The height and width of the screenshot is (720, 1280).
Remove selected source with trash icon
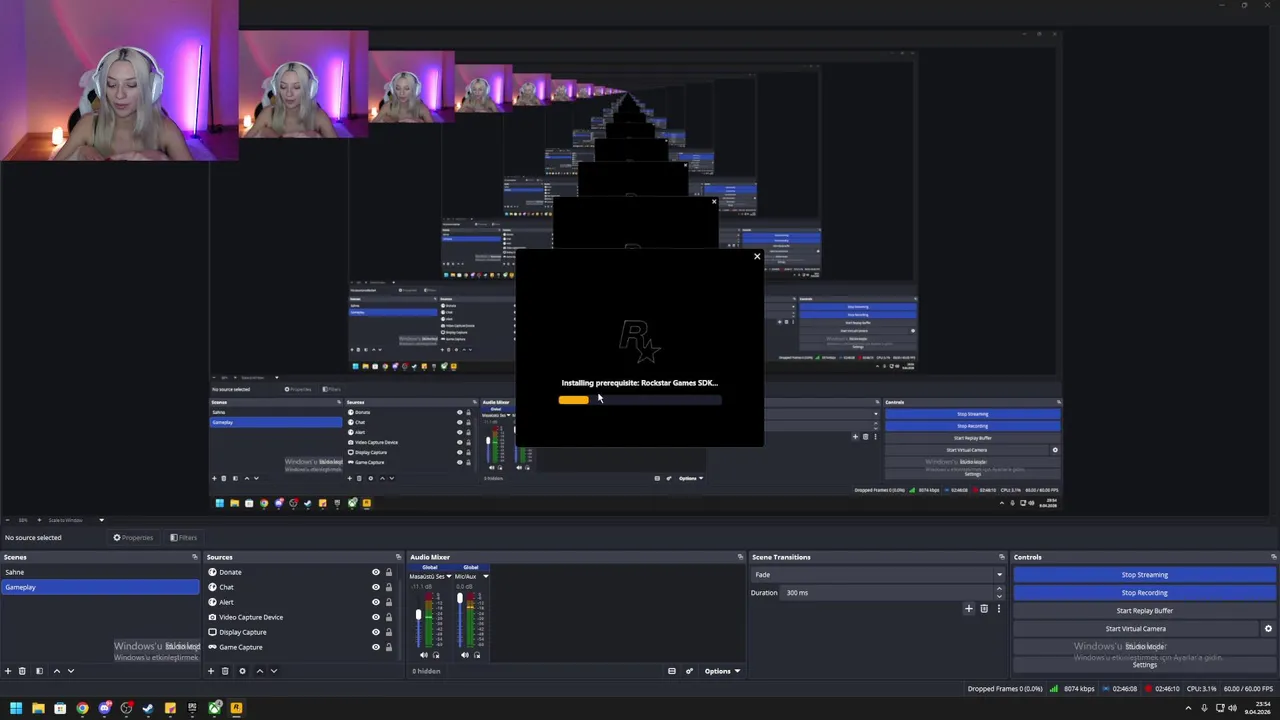[x=225, y=671]
